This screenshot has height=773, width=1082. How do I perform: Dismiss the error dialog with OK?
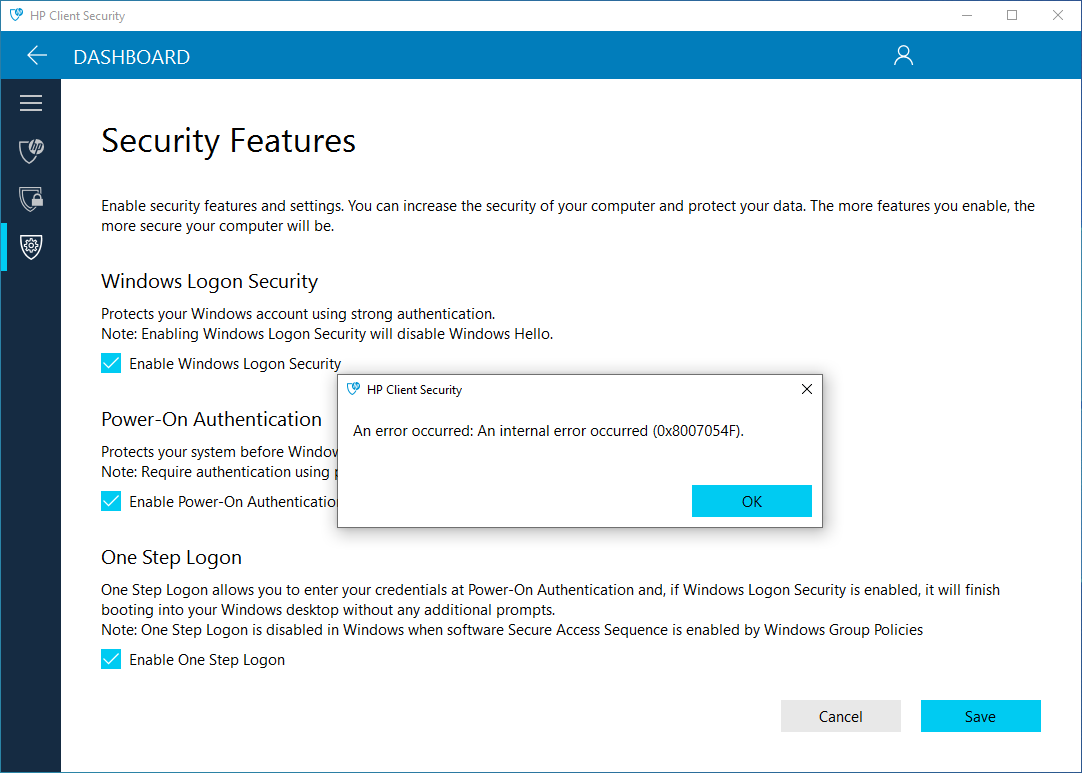751,501
